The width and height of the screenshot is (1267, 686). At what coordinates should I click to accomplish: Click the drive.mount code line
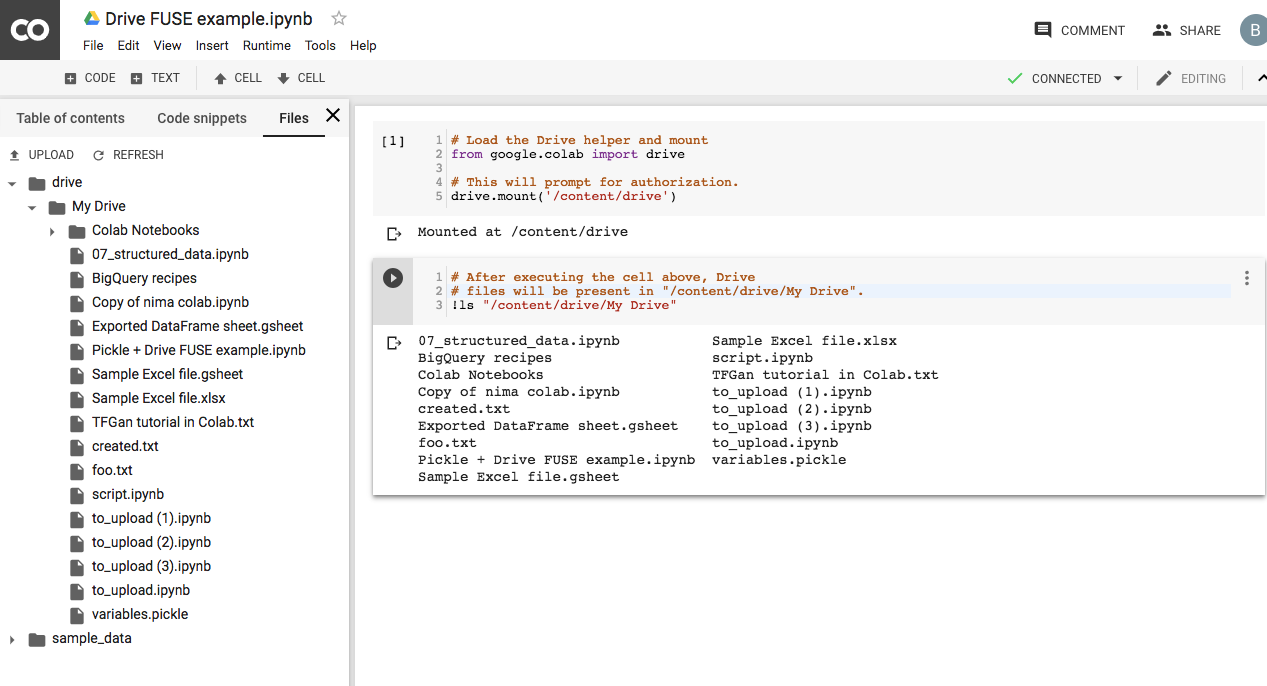coord(564,197)
